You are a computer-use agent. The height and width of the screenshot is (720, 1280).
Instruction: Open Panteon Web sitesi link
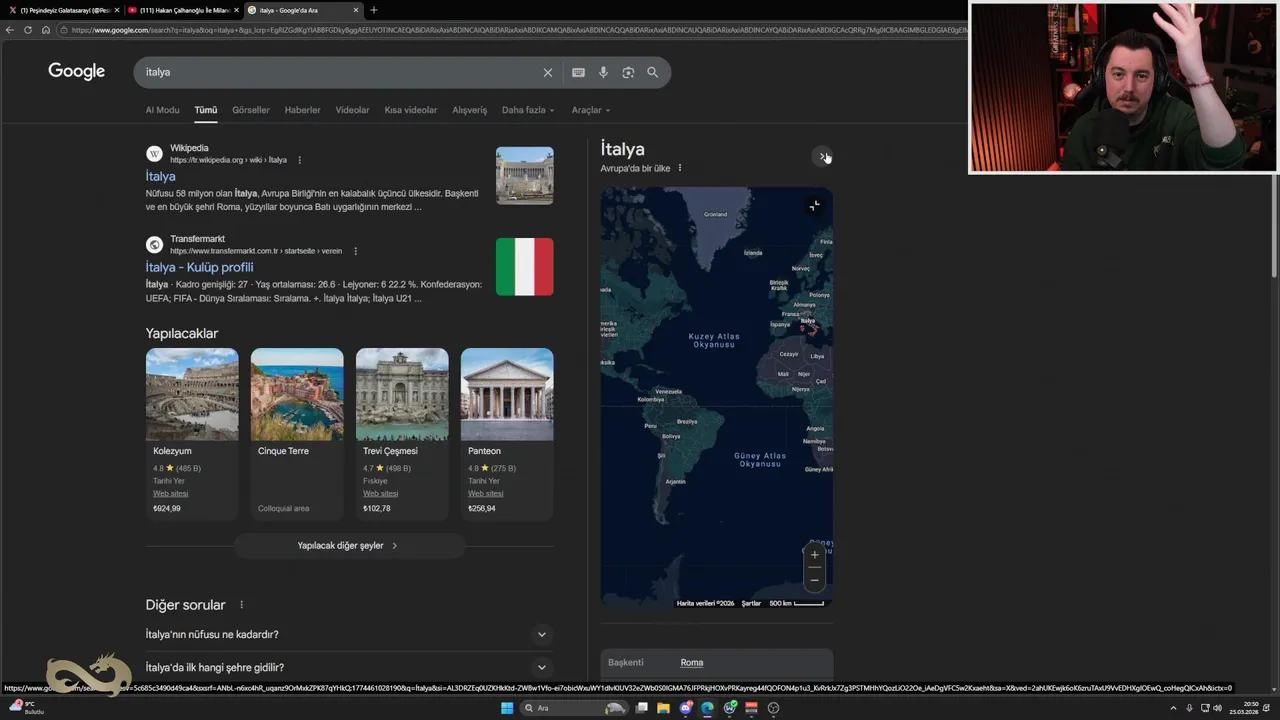coord(485,493)
